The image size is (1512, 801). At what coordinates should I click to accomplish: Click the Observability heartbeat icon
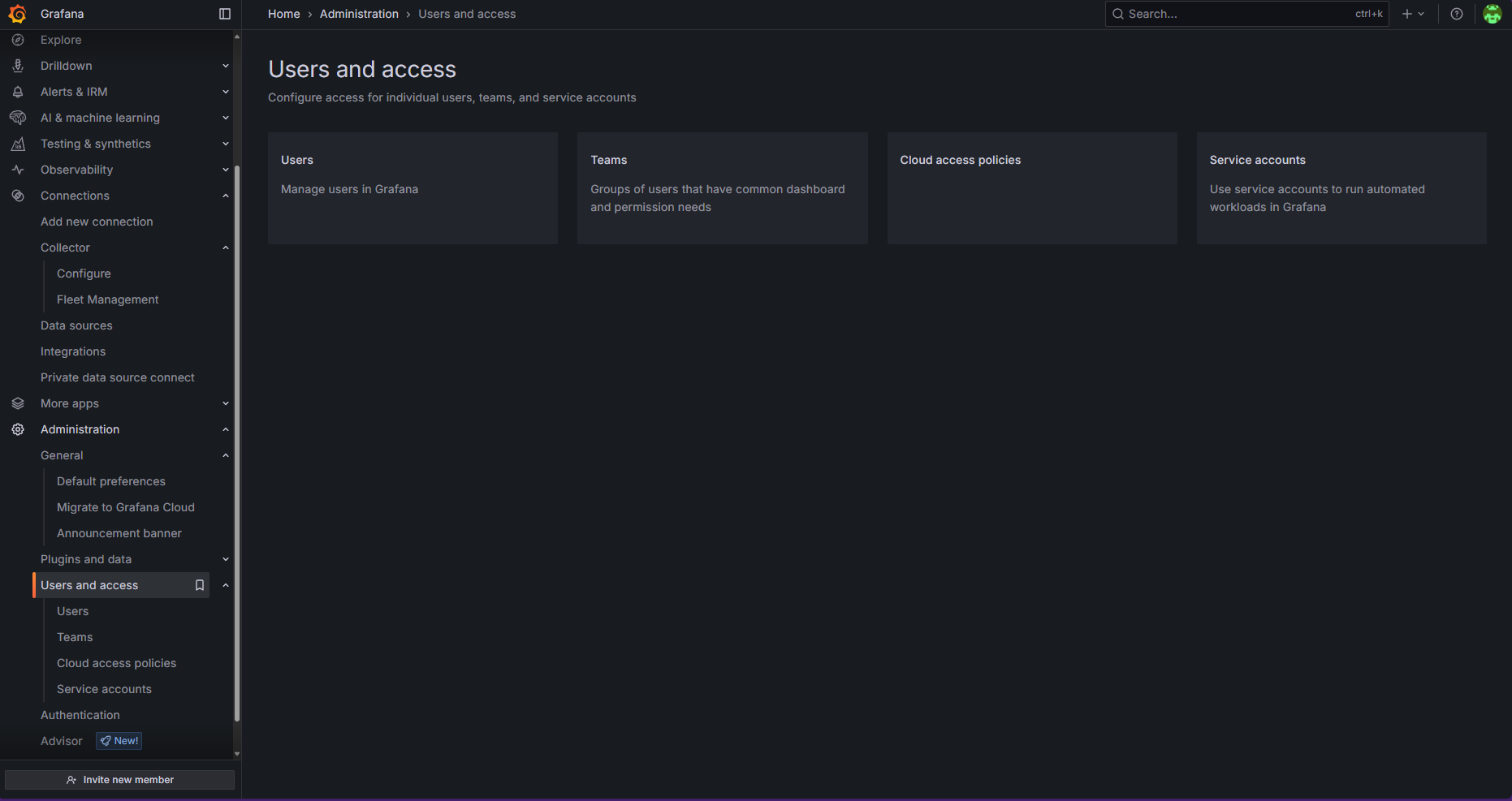[x=18, y=170]
